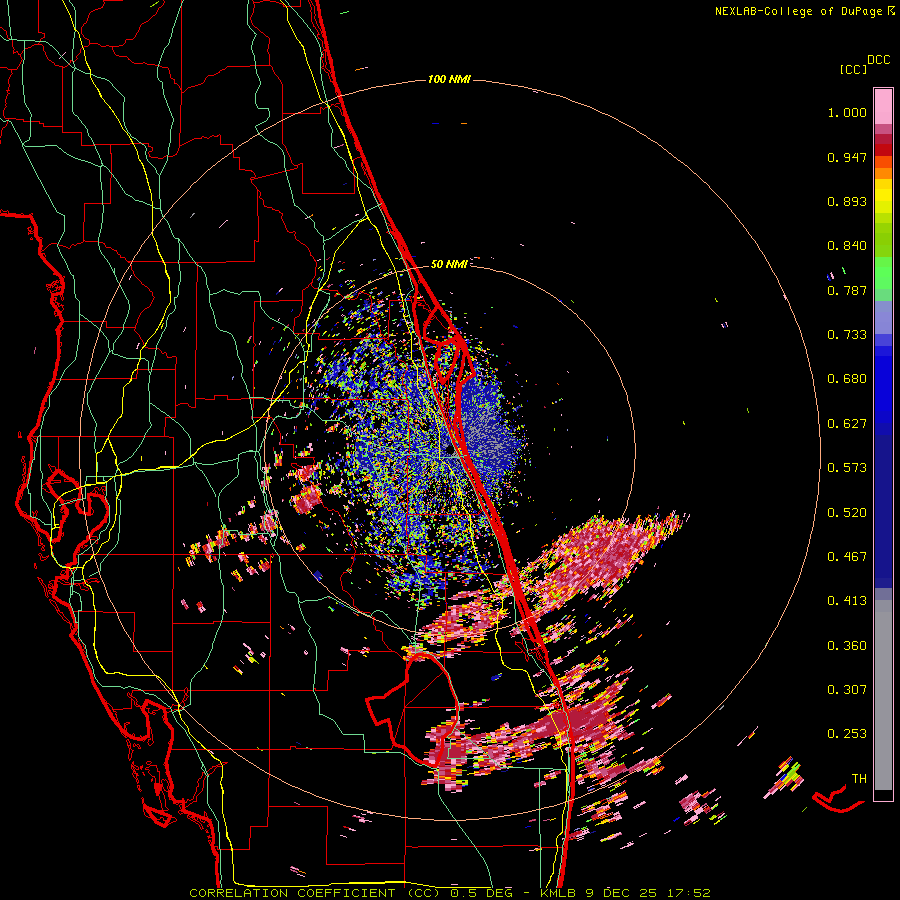Click the Correlation Coefficient KMLB caption at bottom

[450, 893]
